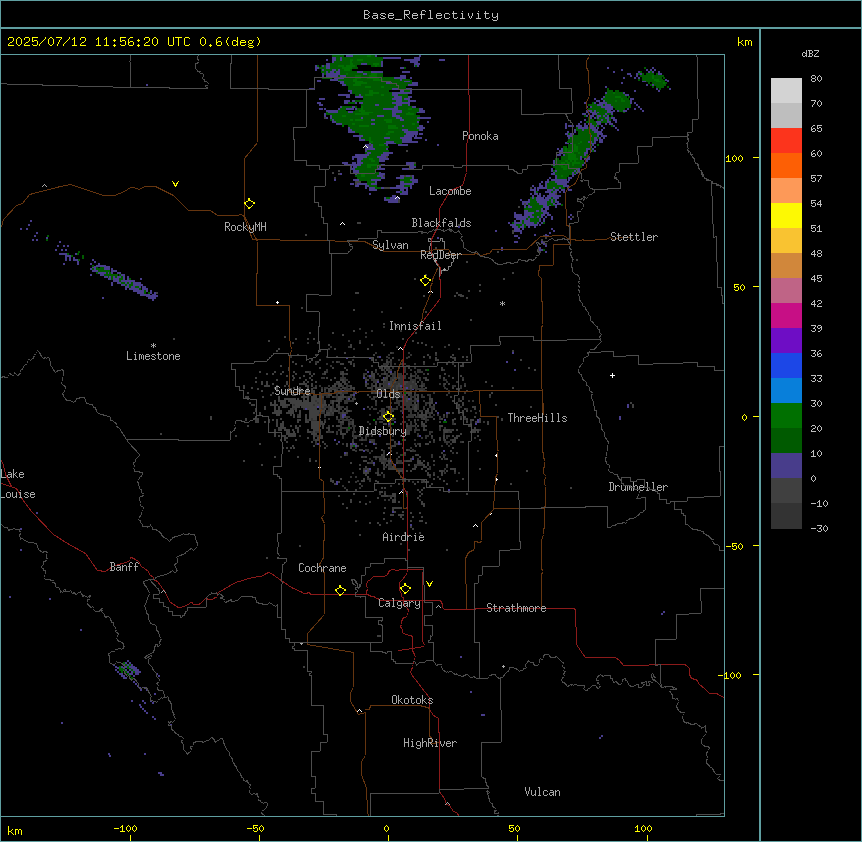This screenshot has height=842, width=862.
Task: Click the RedDeer city label
Action: click(x=440, y=255)
